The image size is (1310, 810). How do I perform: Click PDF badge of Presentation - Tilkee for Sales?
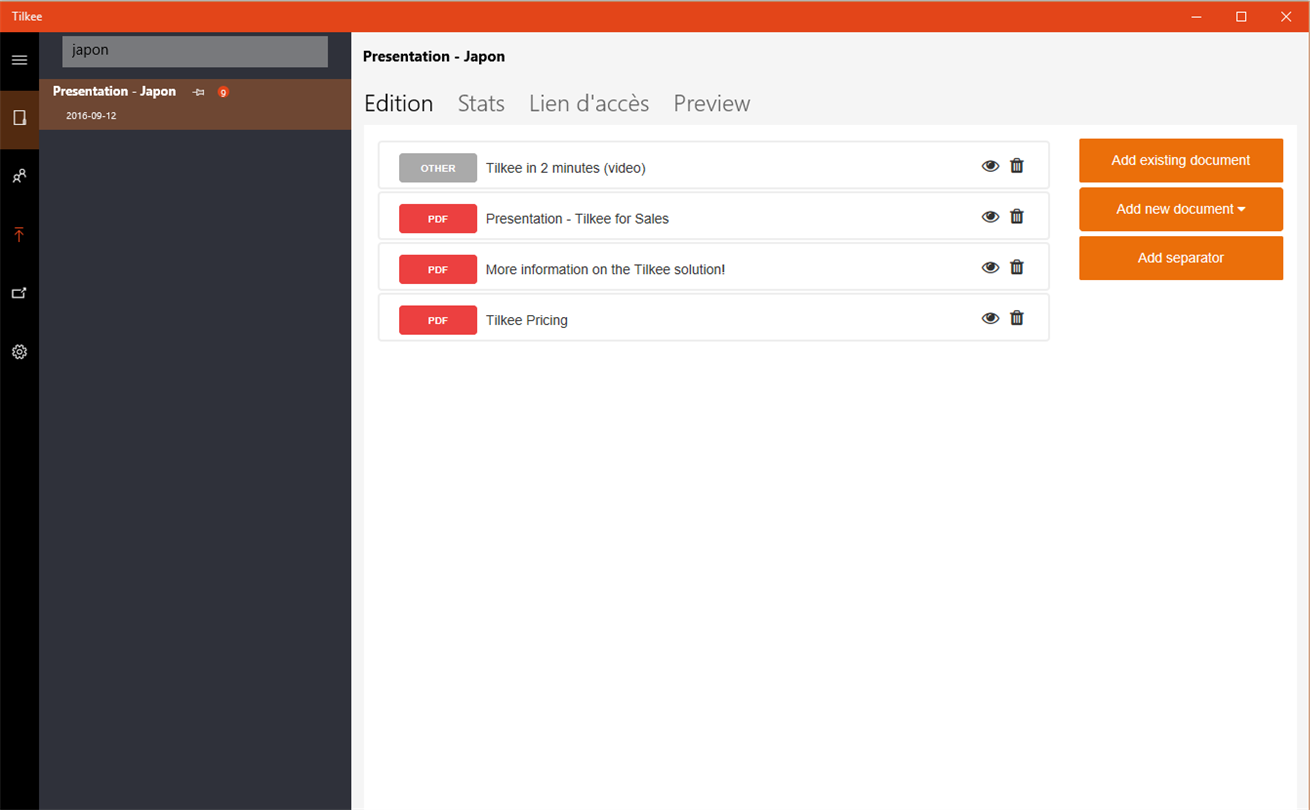coord(438,219)
